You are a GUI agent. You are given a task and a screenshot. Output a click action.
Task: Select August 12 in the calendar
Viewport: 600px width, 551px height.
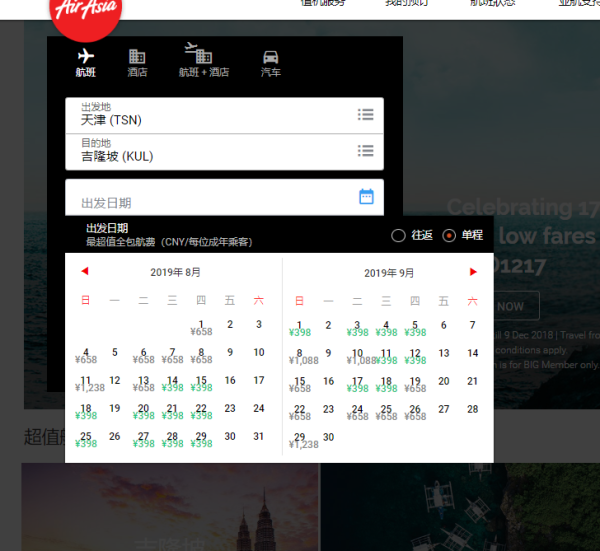(x=115, y=380)
